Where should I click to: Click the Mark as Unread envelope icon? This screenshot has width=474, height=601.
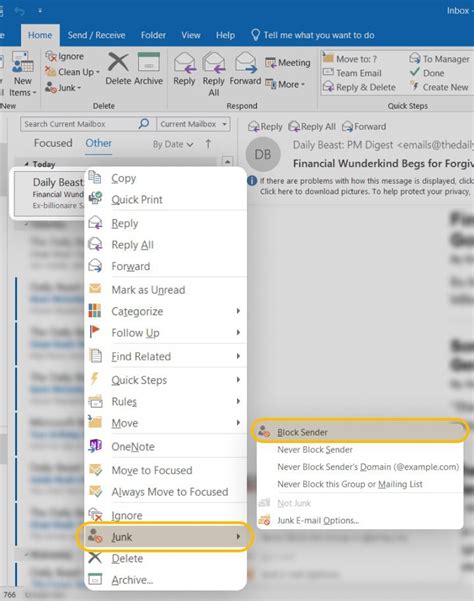click(x=95, y=288)
